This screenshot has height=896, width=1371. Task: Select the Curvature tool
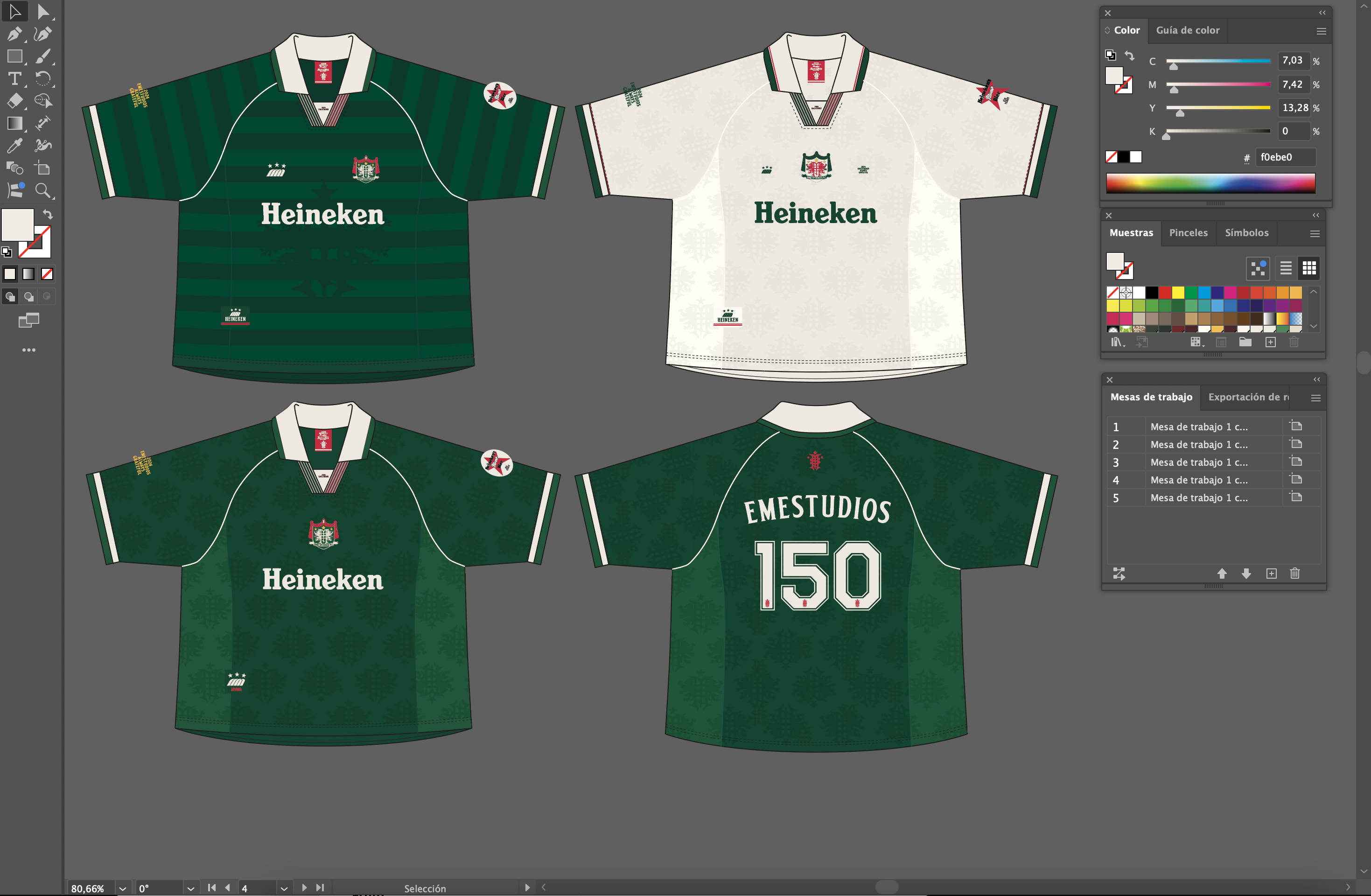pos(43,34)
